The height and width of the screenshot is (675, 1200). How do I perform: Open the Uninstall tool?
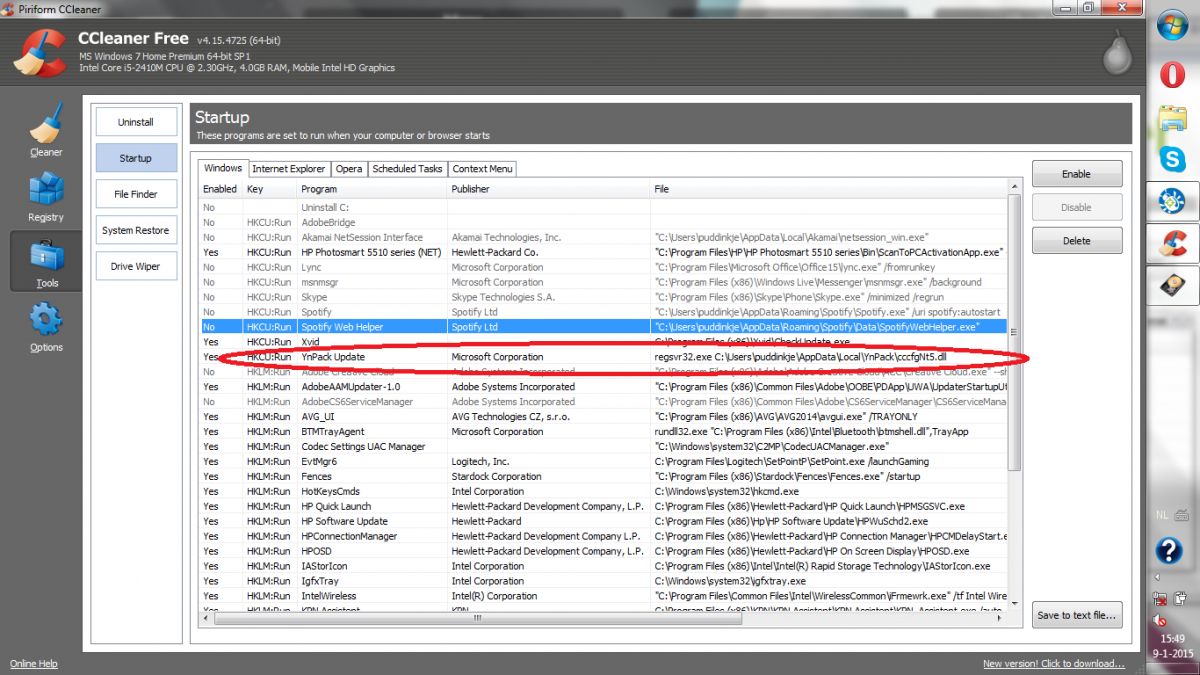(136, 122)
